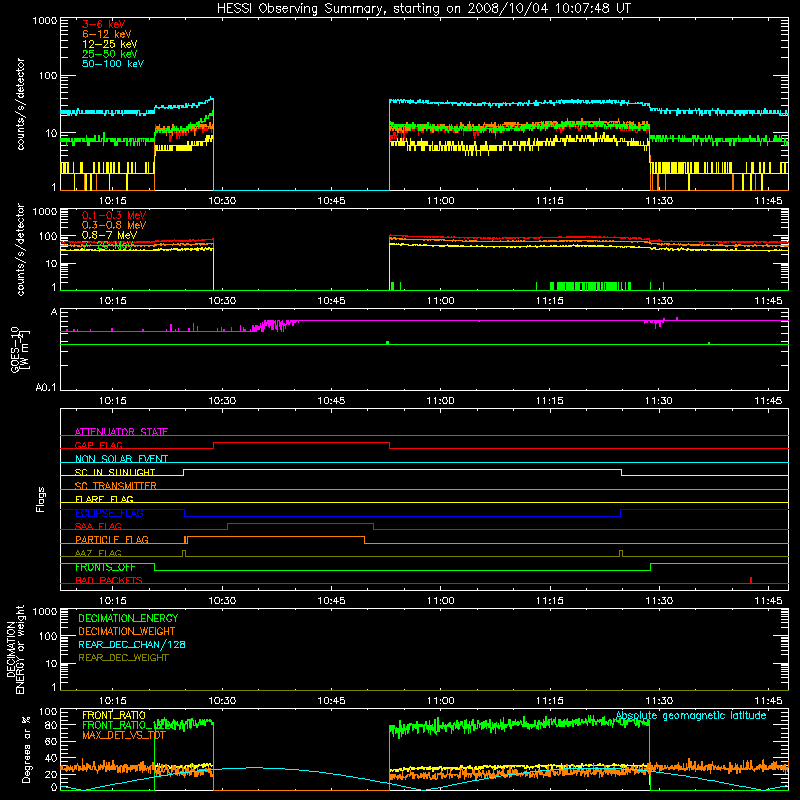Select the BAD_PACKETS flag label

click(x=109, y=580)
